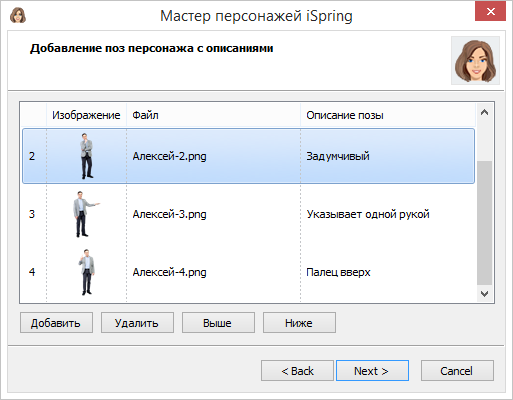Click the vertical scrollbar thumb

(x=484, y=223)
